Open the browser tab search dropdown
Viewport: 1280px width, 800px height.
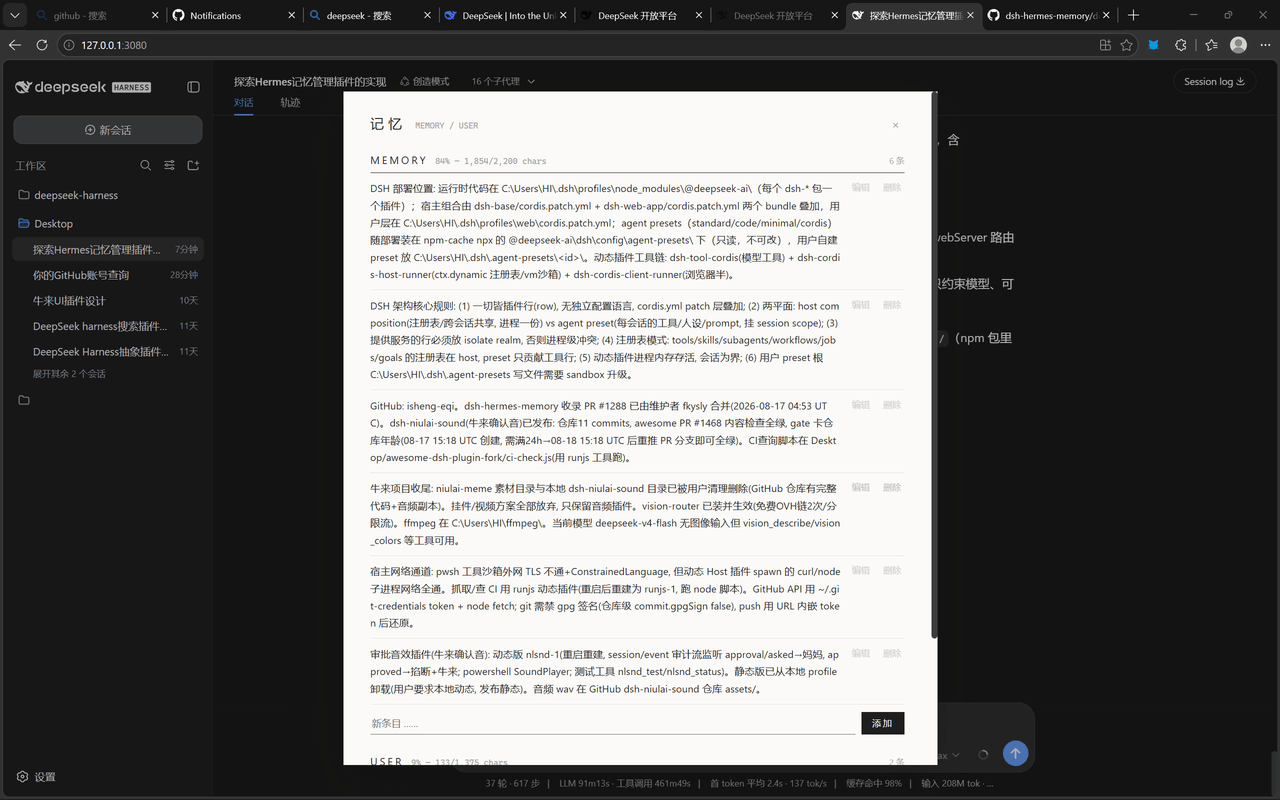14,16
